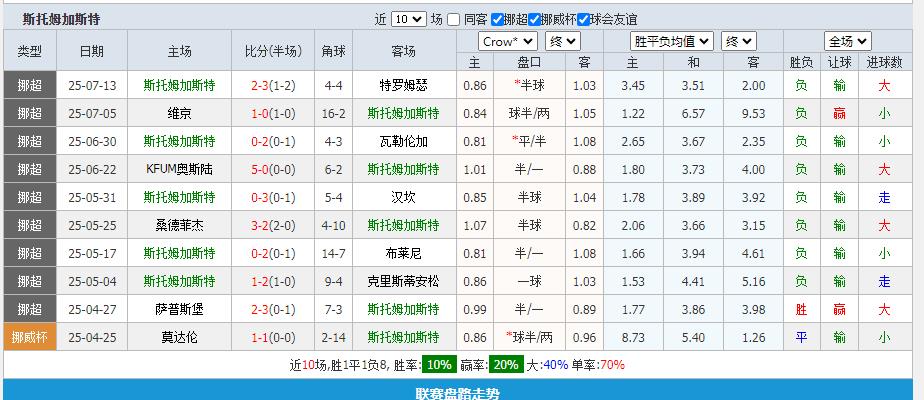Expand the 全场 full-time dropdown
The width and height of the screenshot is (924, 400).
pyautogui.click(x=848, y=42)
